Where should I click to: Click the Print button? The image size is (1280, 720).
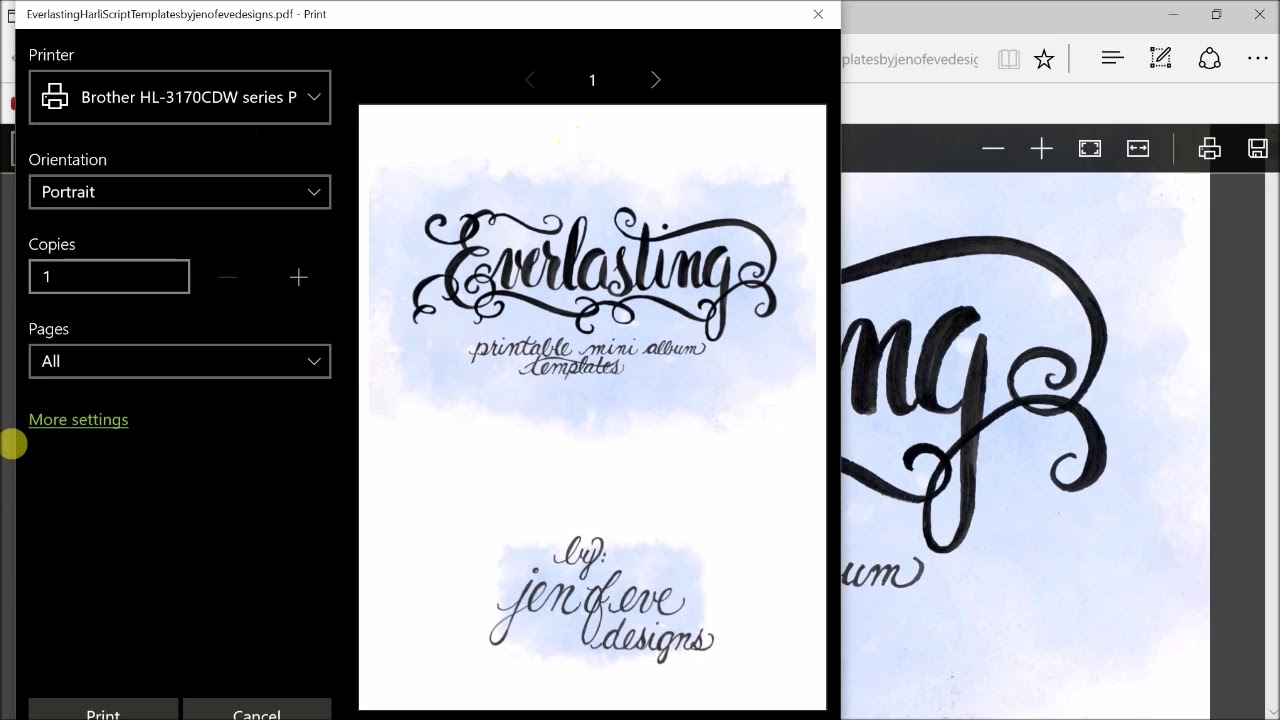click(x=103, y=709)
